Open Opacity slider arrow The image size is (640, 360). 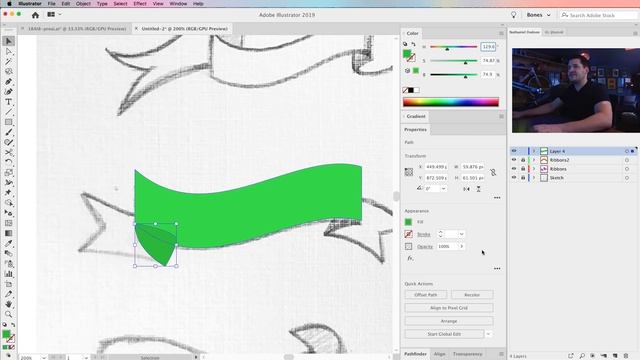462,247
